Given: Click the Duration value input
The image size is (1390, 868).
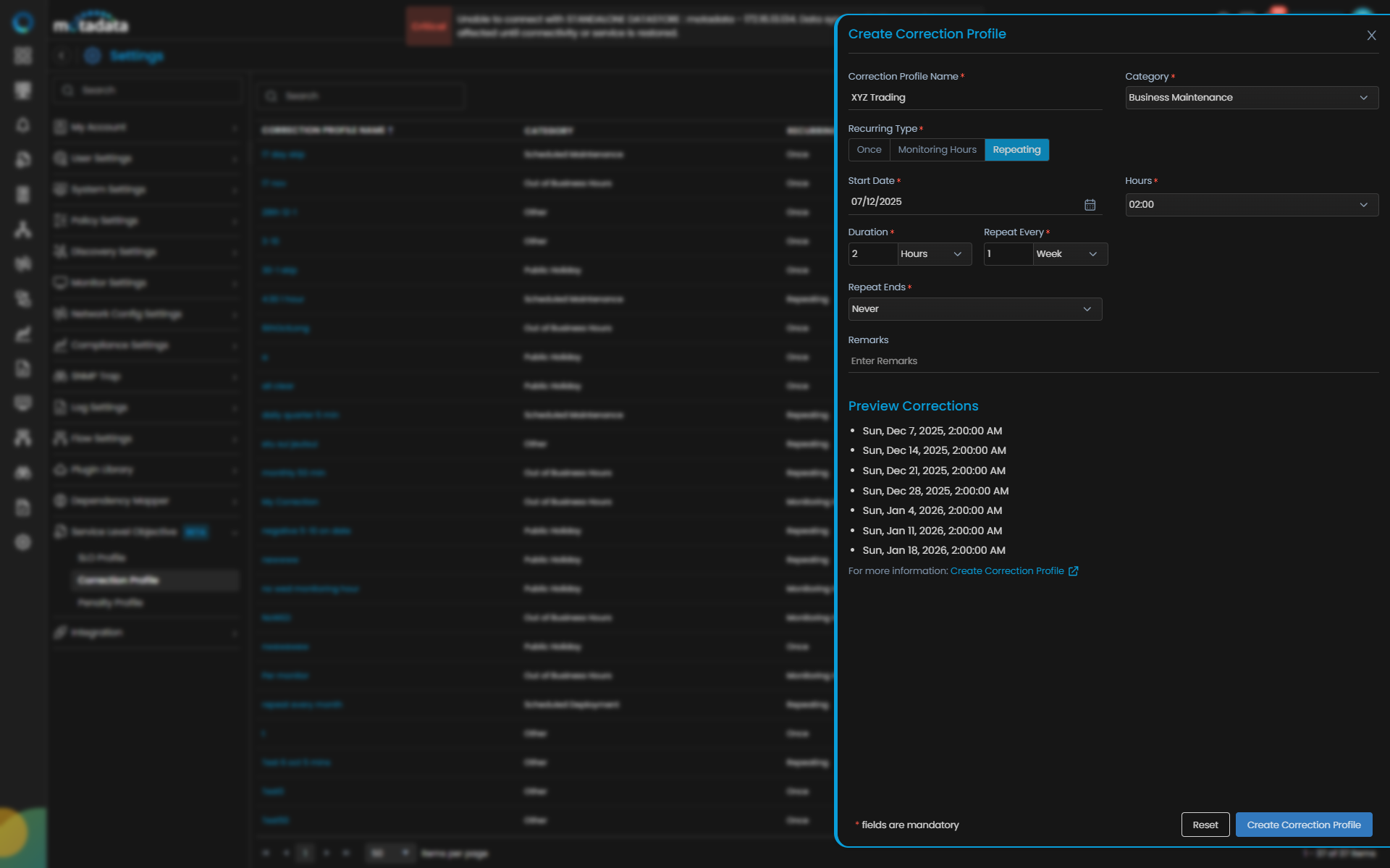Looking at the screenshot, I should (872, 254).
